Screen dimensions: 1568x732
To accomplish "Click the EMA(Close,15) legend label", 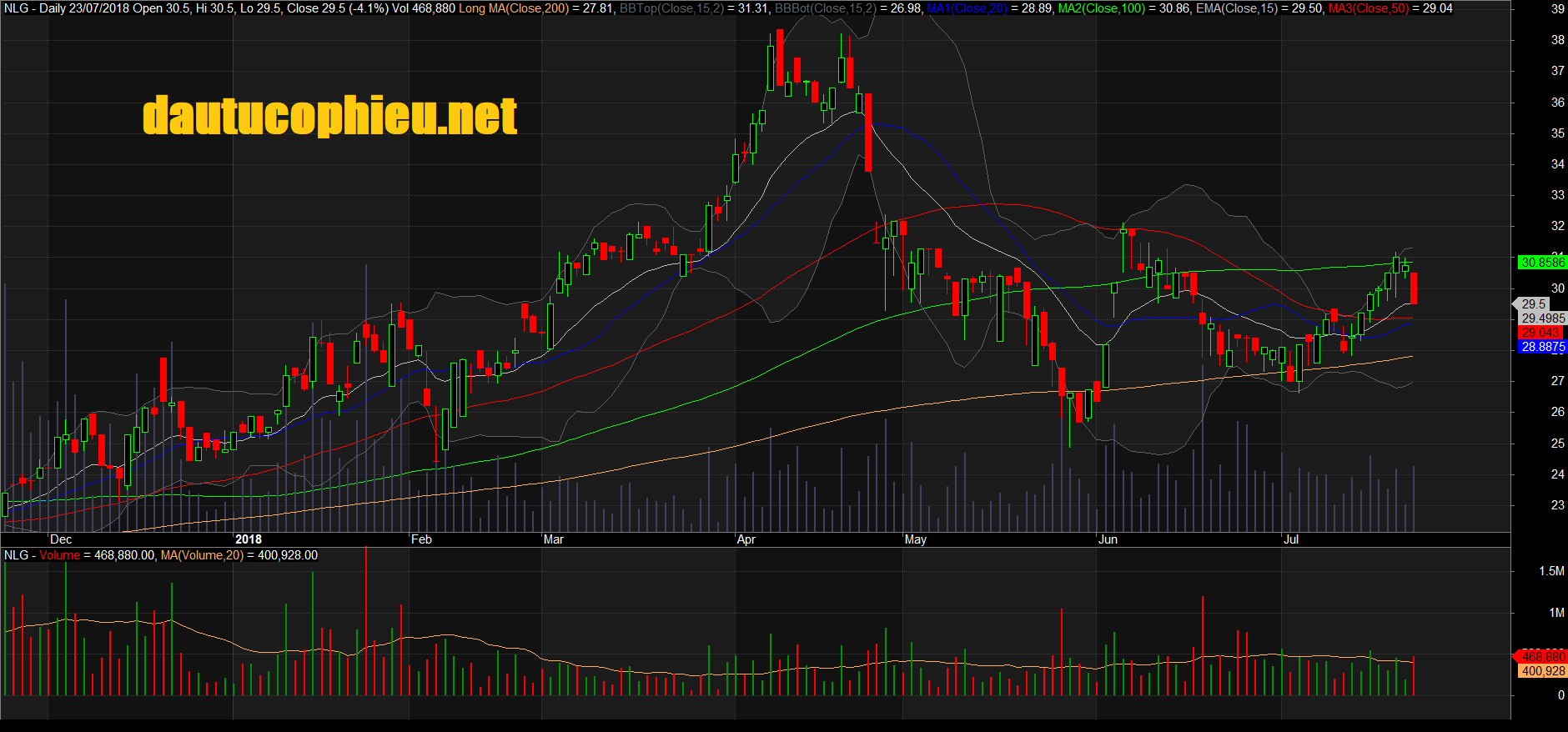I will [1237, 8].
